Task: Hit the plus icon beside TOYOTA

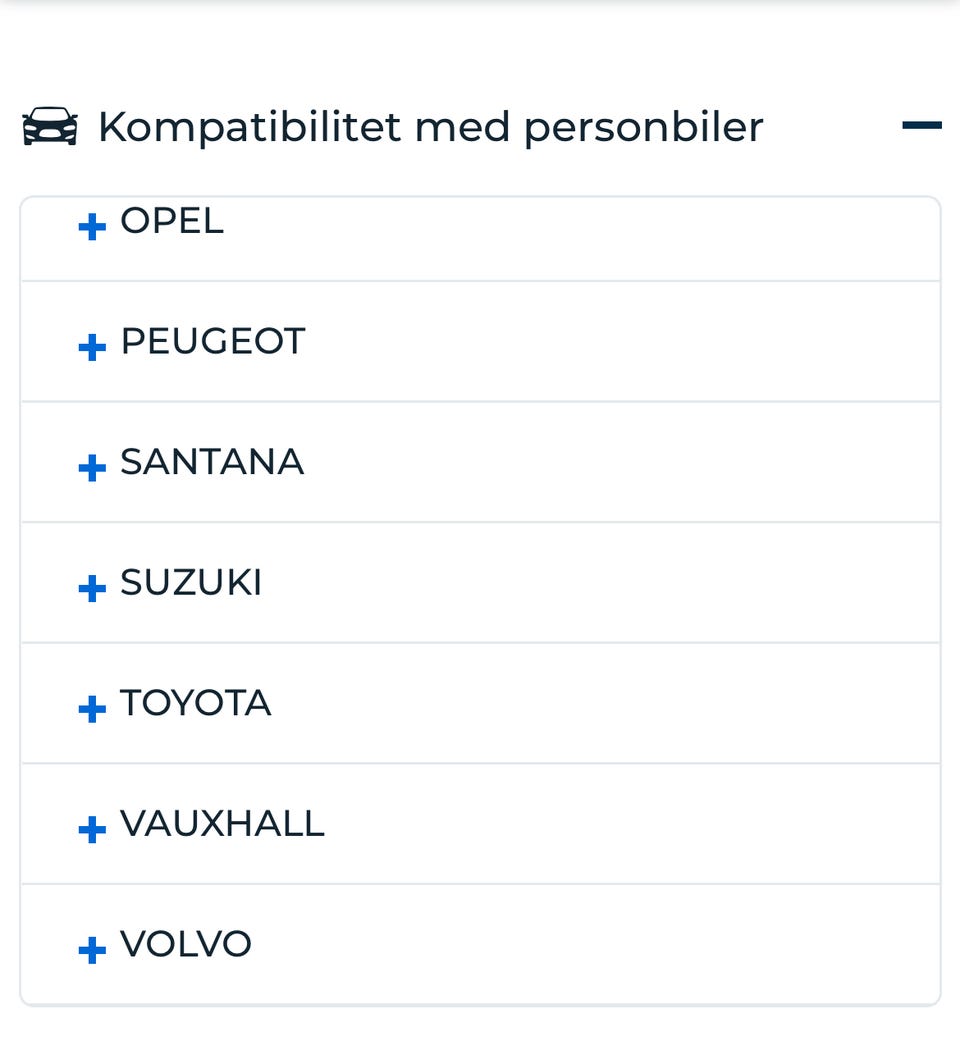Action: tap(92, 708)
